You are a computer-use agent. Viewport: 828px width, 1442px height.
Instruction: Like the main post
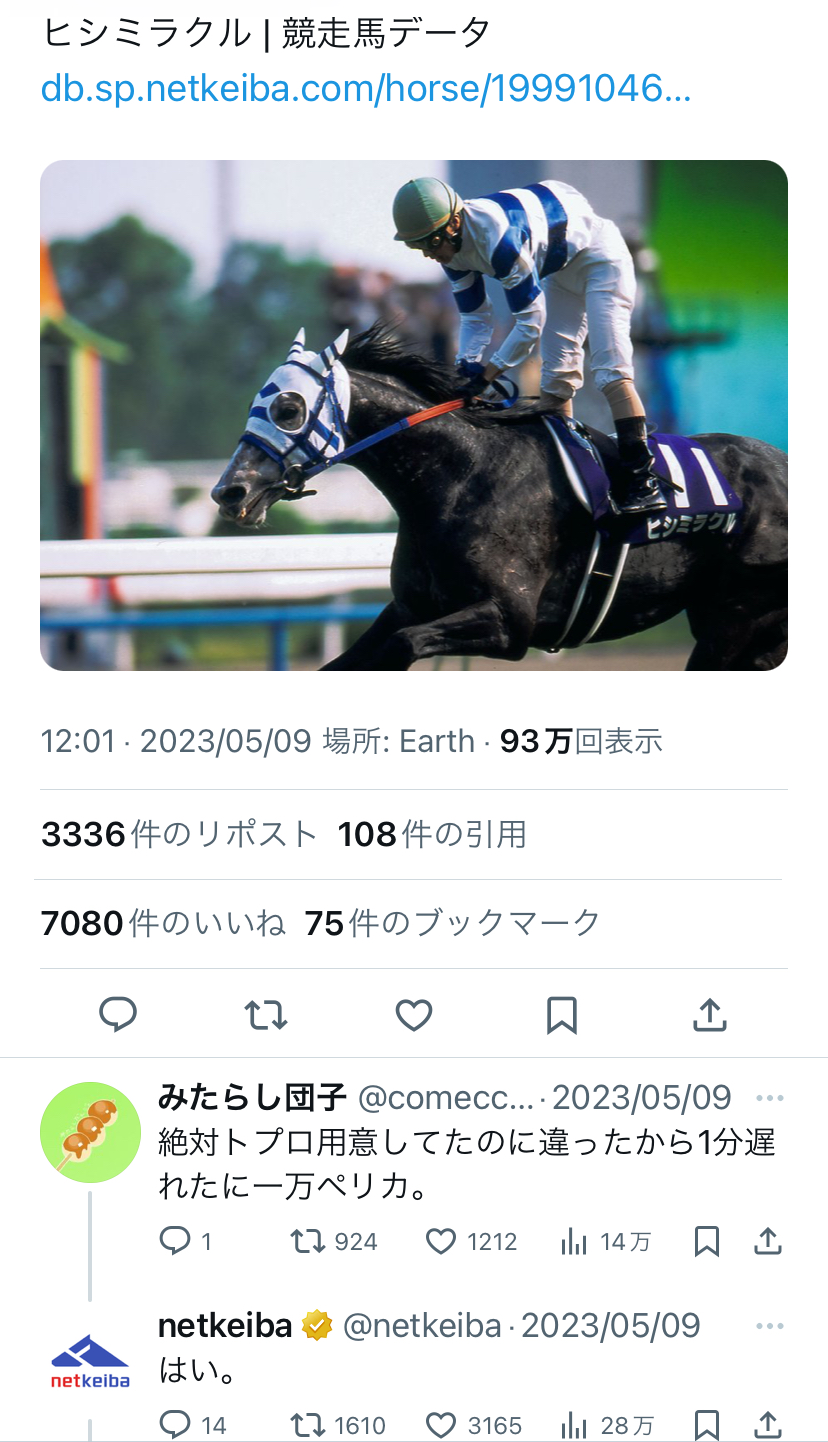pos(414,1015)
